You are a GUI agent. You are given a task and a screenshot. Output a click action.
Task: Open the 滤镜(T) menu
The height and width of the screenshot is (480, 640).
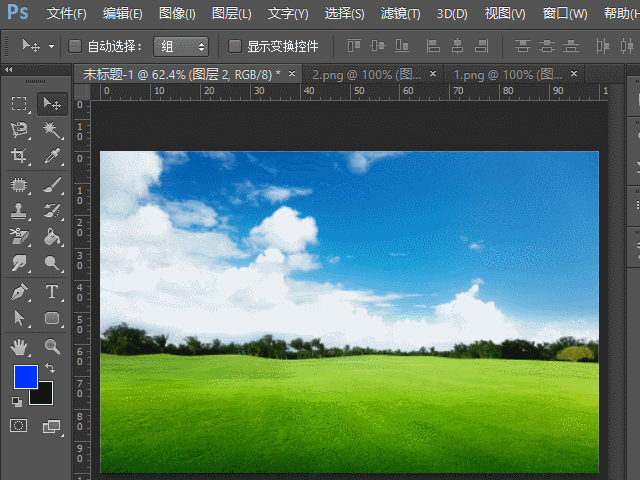click(400, 14)
